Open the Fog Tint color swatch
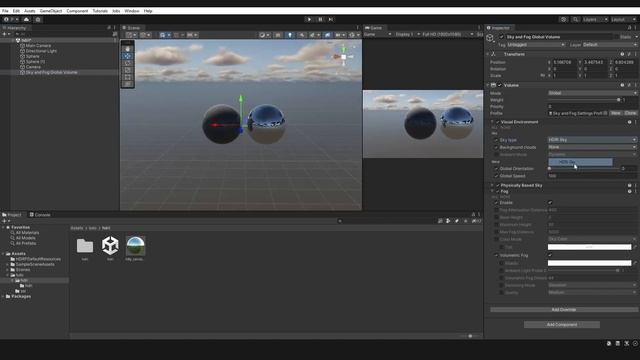640x360 pixels. pos(589,247)
